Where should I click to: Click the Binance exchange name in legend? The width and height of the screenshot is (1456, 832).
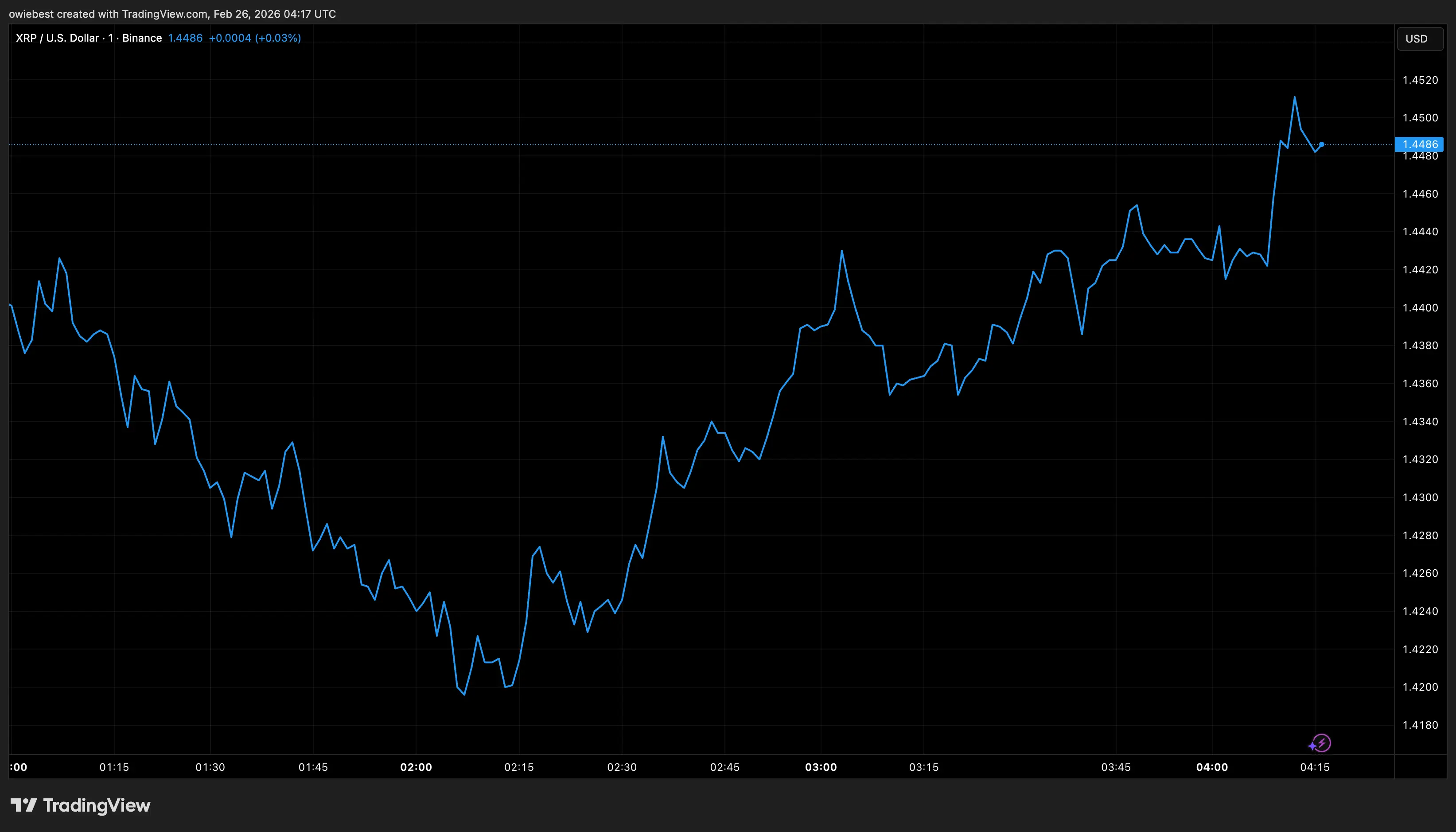click(142, 38)
